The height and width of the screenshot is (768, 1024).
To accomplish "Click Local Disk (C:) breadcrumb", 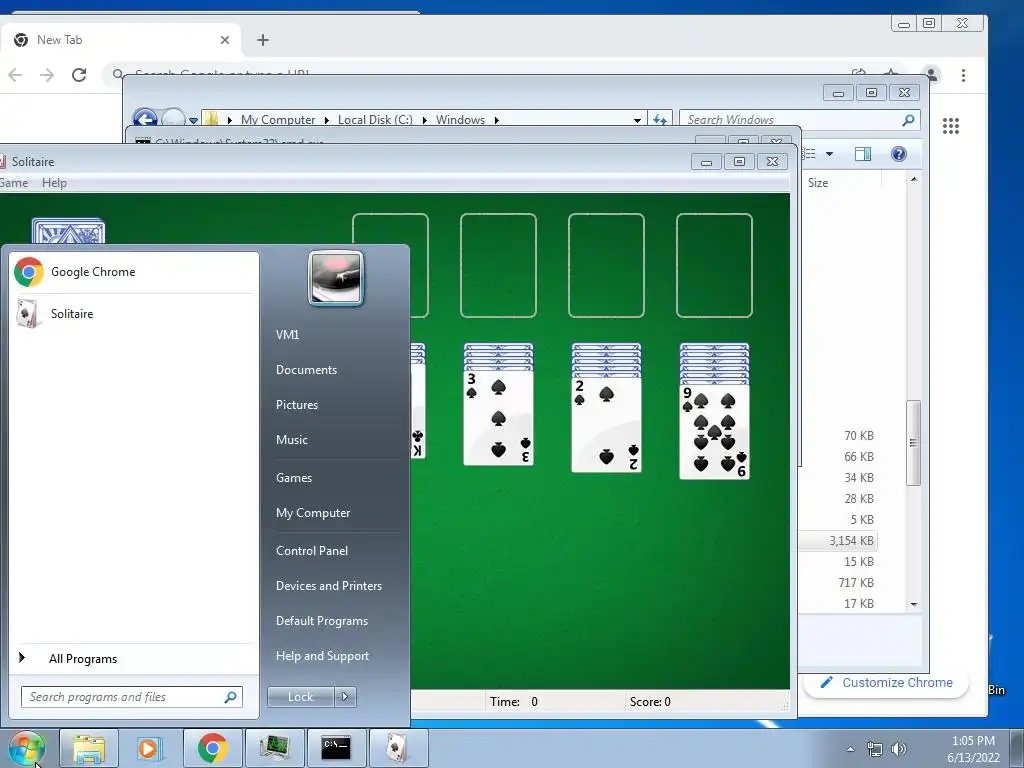I will point(375,120).
